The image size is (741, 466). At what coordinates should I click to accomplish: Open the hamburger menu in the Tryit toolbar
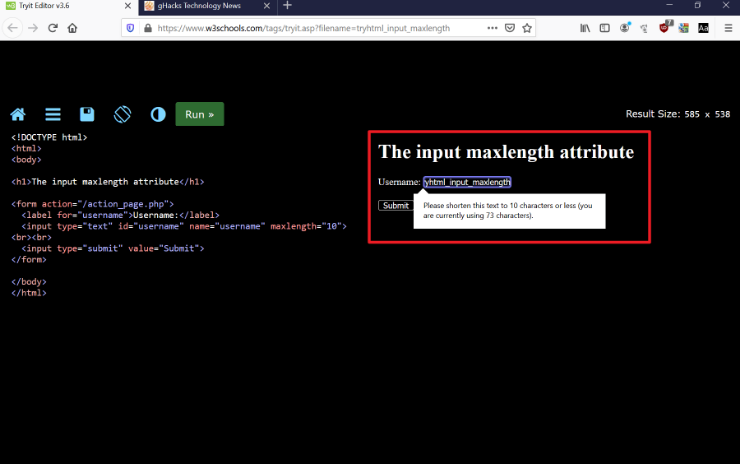pos(53,114)
